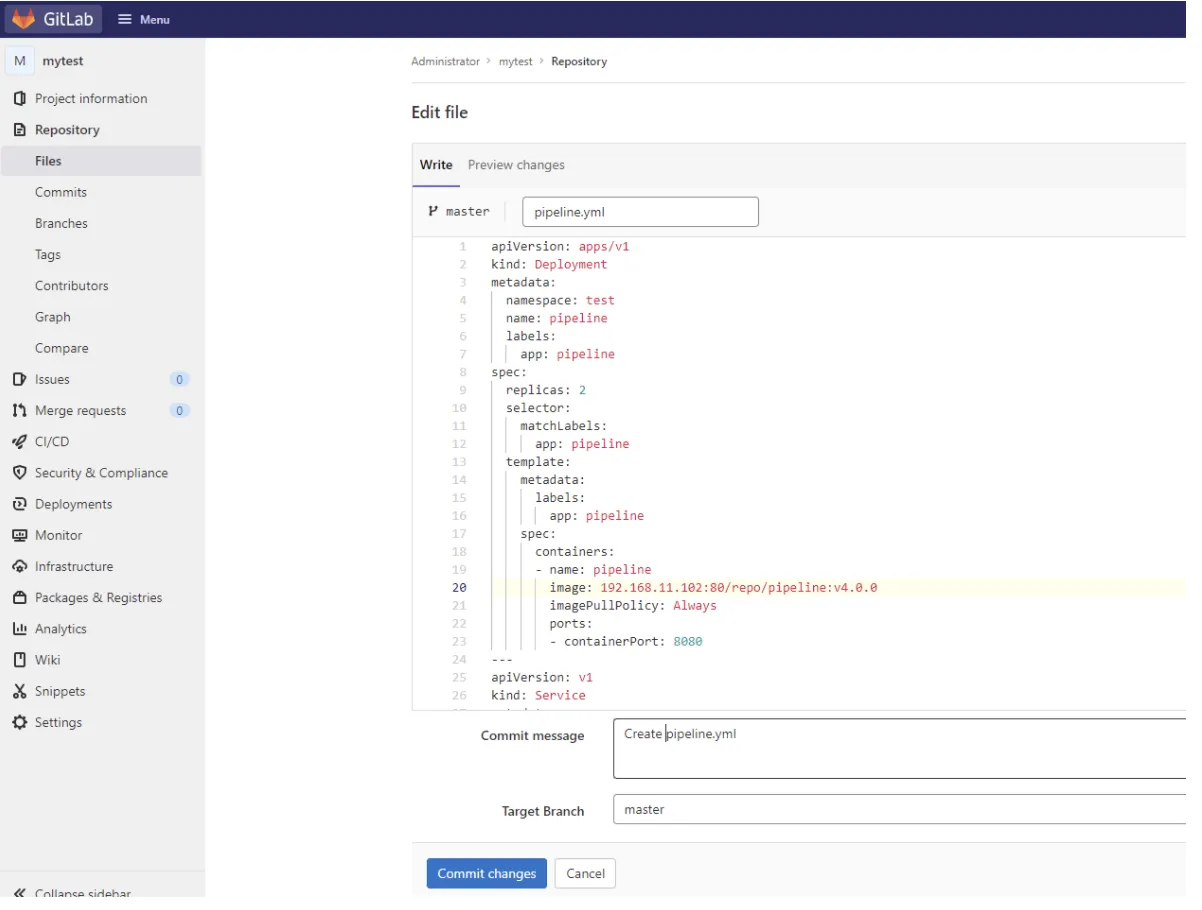Click the GitLab fox logo
The width and height of the screenshot is (1202, 910).
pos(24,19)
